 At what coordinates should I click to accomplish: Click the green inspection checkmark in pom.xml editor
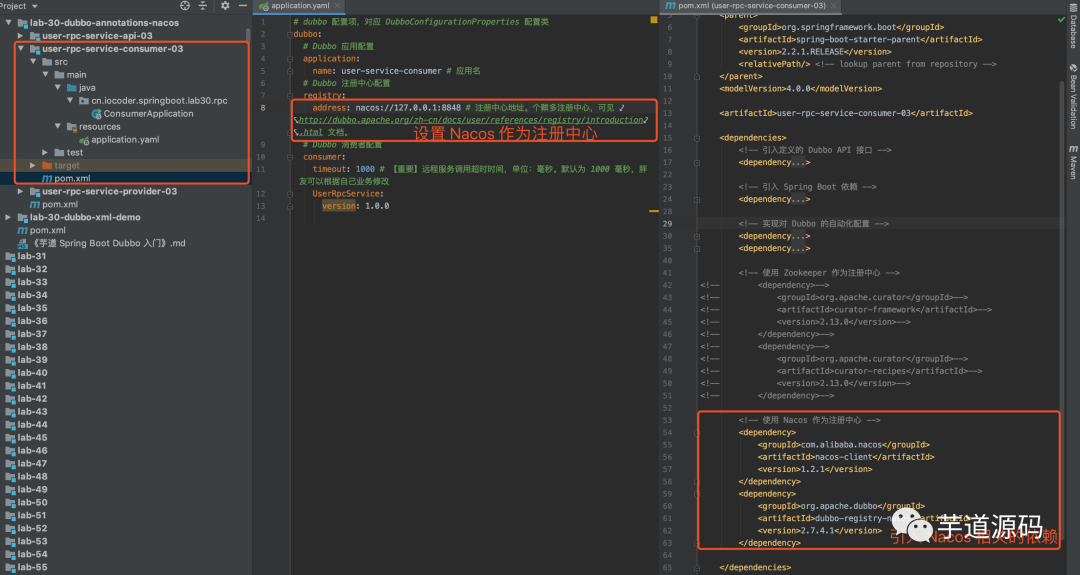pyautogui.click(x=1061, y=19)
